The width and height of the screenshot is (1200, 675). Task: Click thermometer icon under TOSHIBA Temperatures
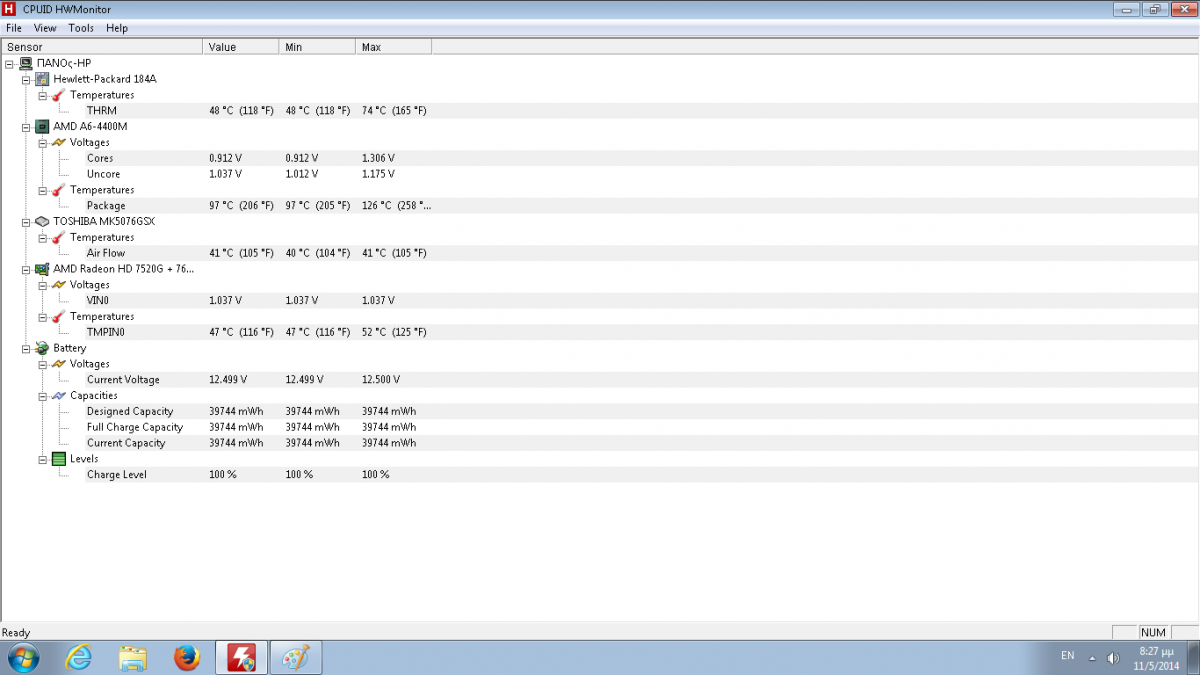pos(59,237)
